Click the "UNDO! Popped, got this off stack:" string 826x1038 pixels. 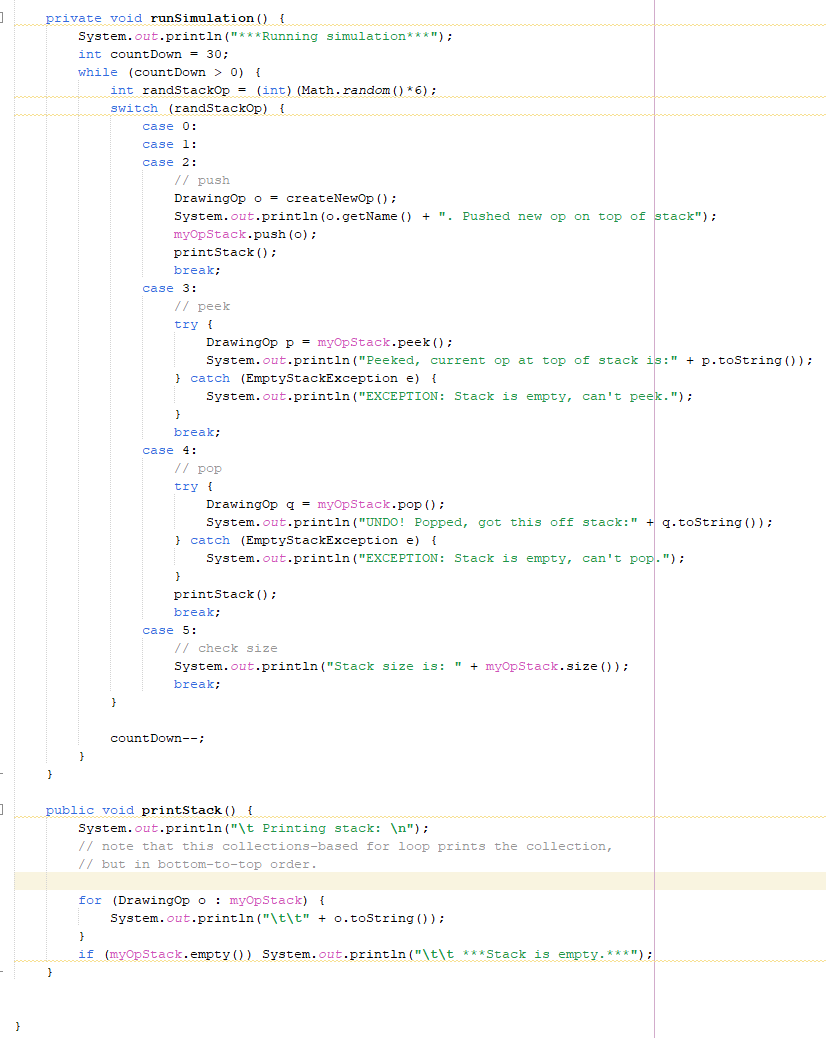498,522
